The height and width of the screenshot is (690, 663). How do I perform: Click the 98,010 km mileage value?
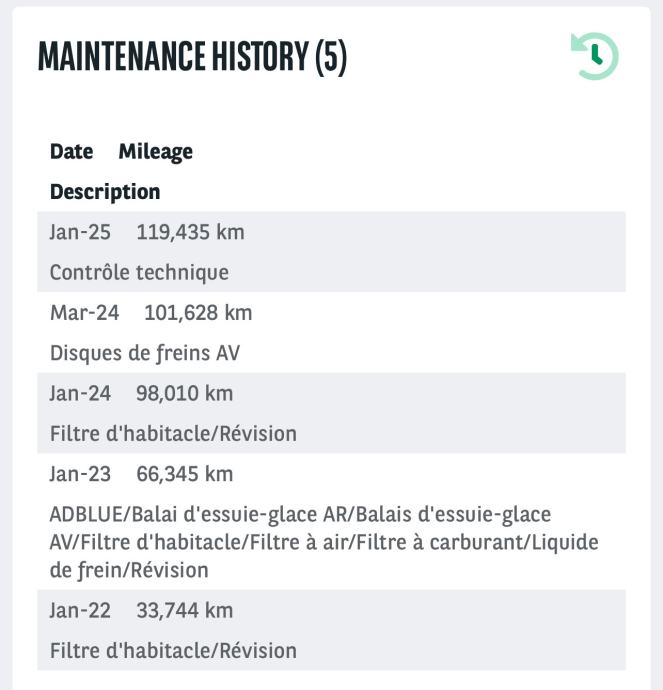tap(184, 394)
